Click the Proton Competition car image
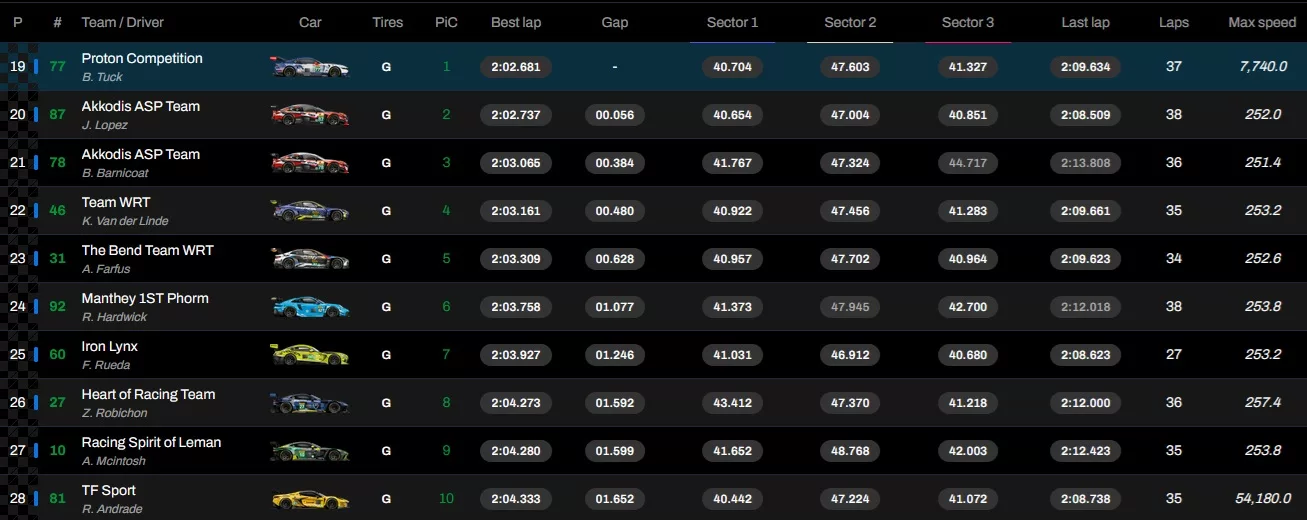Screen dimensions: 1307x520 click(310, 67)
